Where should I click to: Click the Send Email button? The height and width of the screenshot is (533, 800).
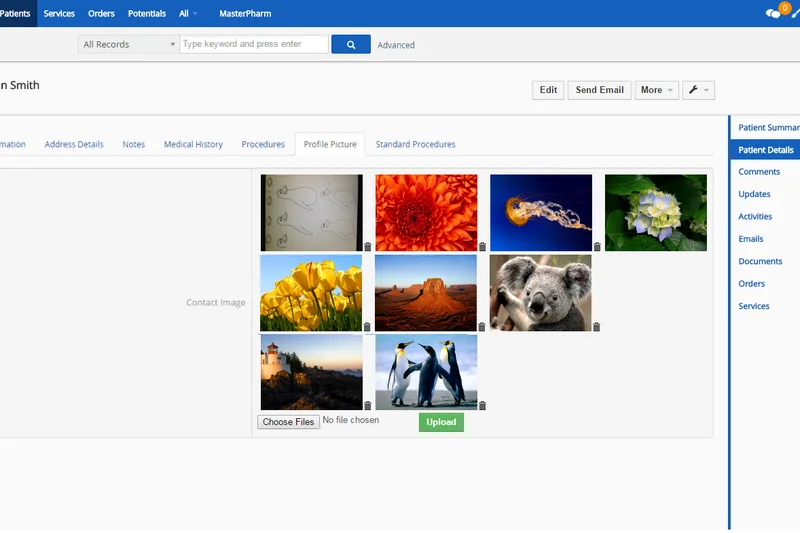pos(599,90)
